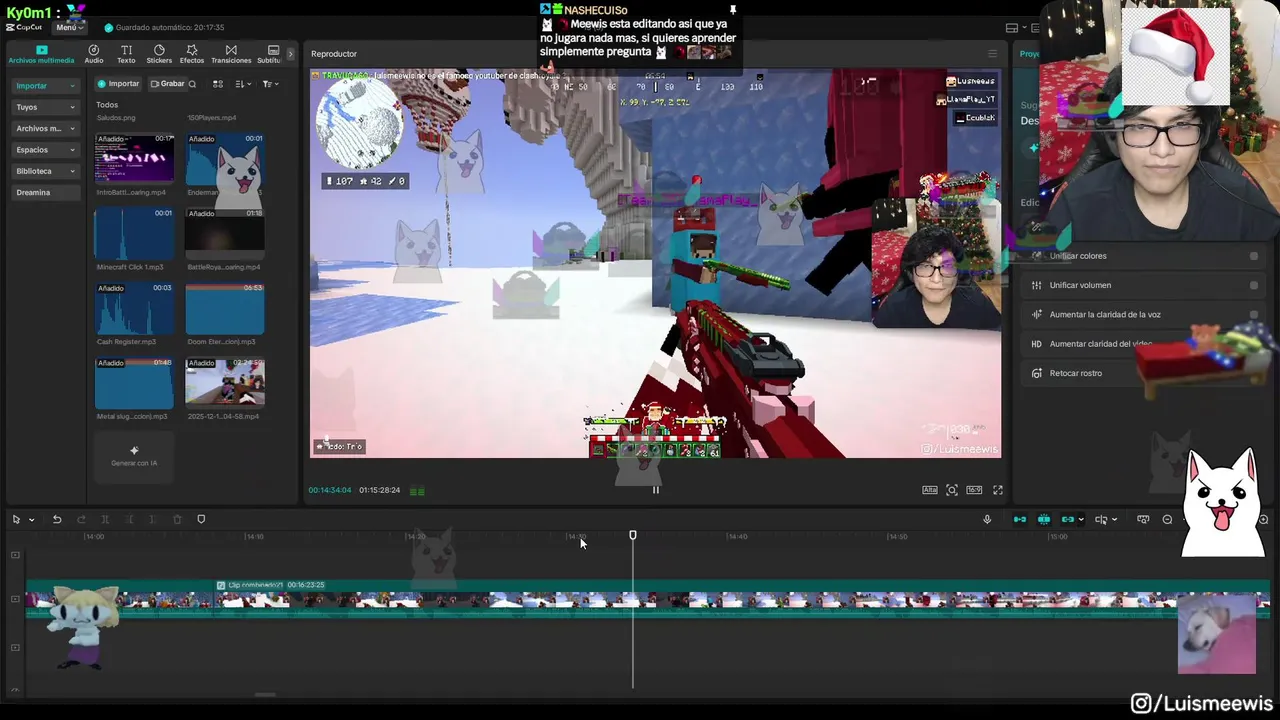Click the player fullscreen icon
1280x720 pixels.
click(997, 490)
